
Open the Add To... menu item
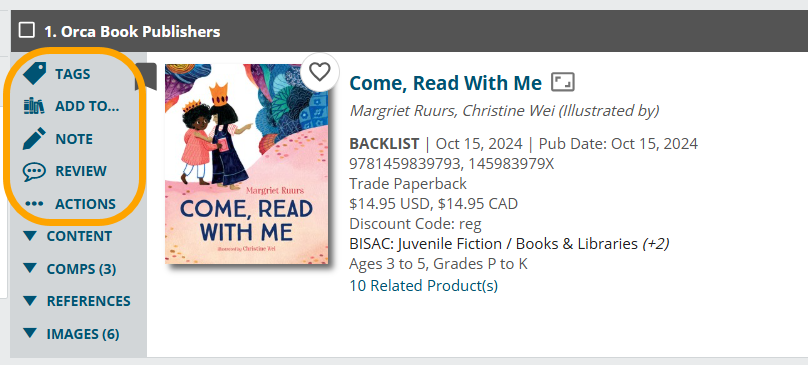pyautogui.click(x=87, y=106)
